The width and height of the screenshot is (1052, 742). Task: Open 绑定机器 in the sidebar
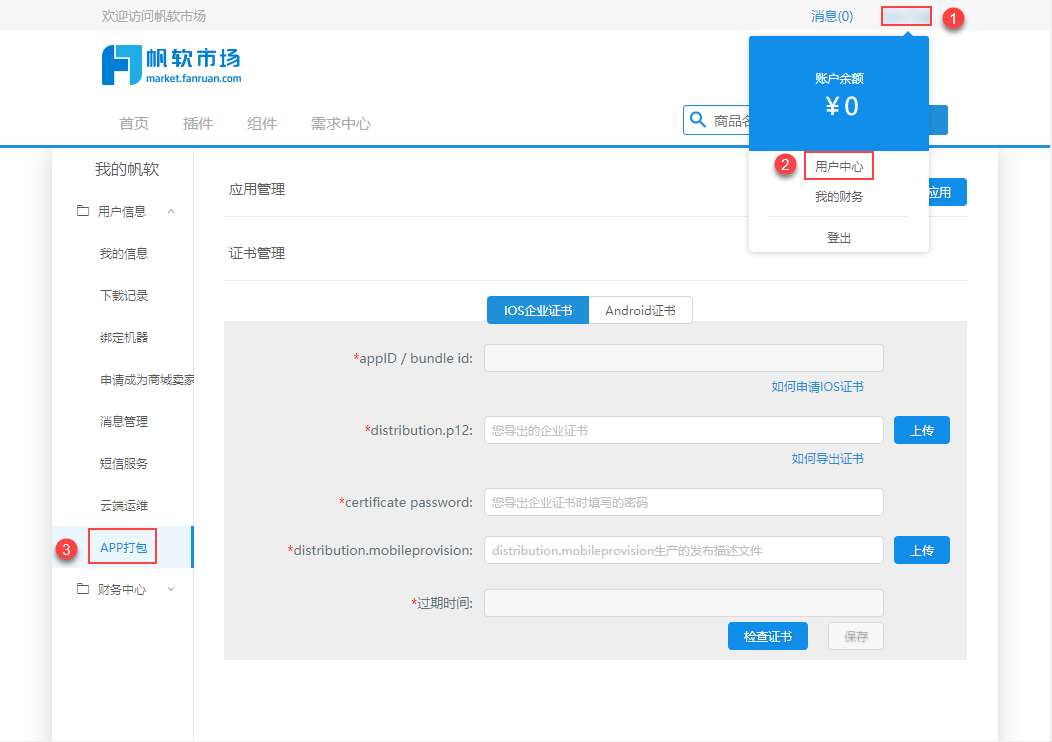[124, 337]
